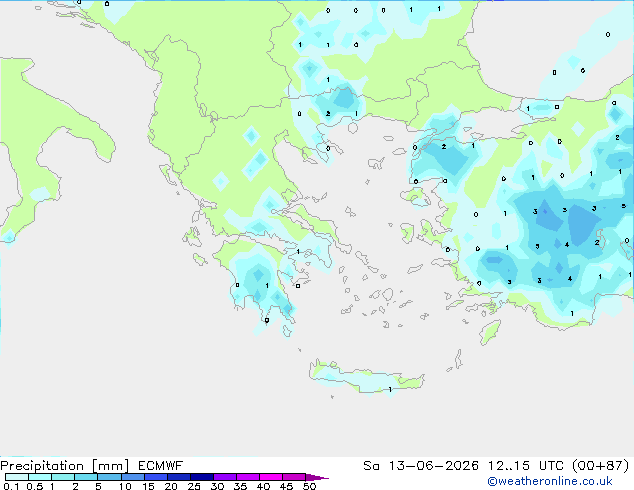The image size is (634, 490).
Task: Select the palest legend swatch 0.1–0.5
Action: click(17, 477)
